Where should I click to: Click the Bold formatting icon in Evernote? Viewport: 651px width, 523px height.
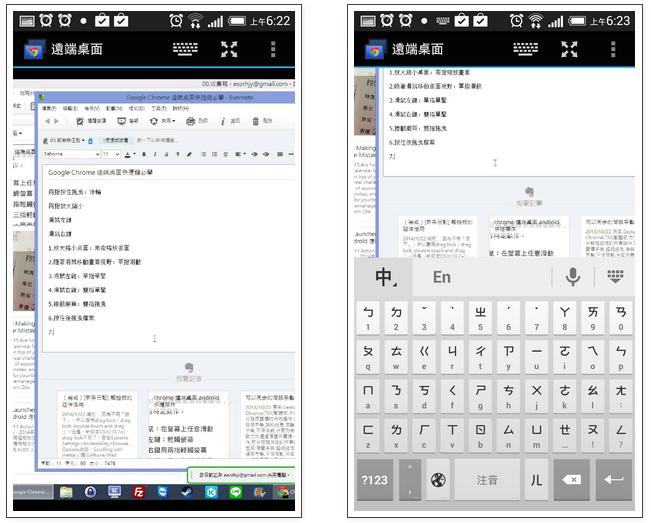(x=144, y=154)
